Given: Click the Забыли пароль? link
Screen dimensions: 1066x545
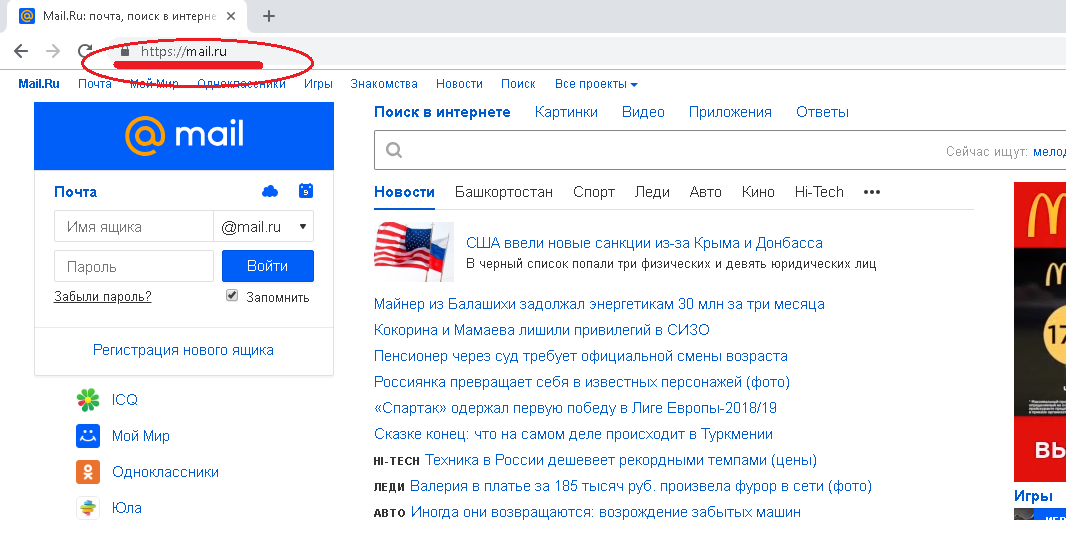Looking at the screenshot, I should tap(103, 296).
